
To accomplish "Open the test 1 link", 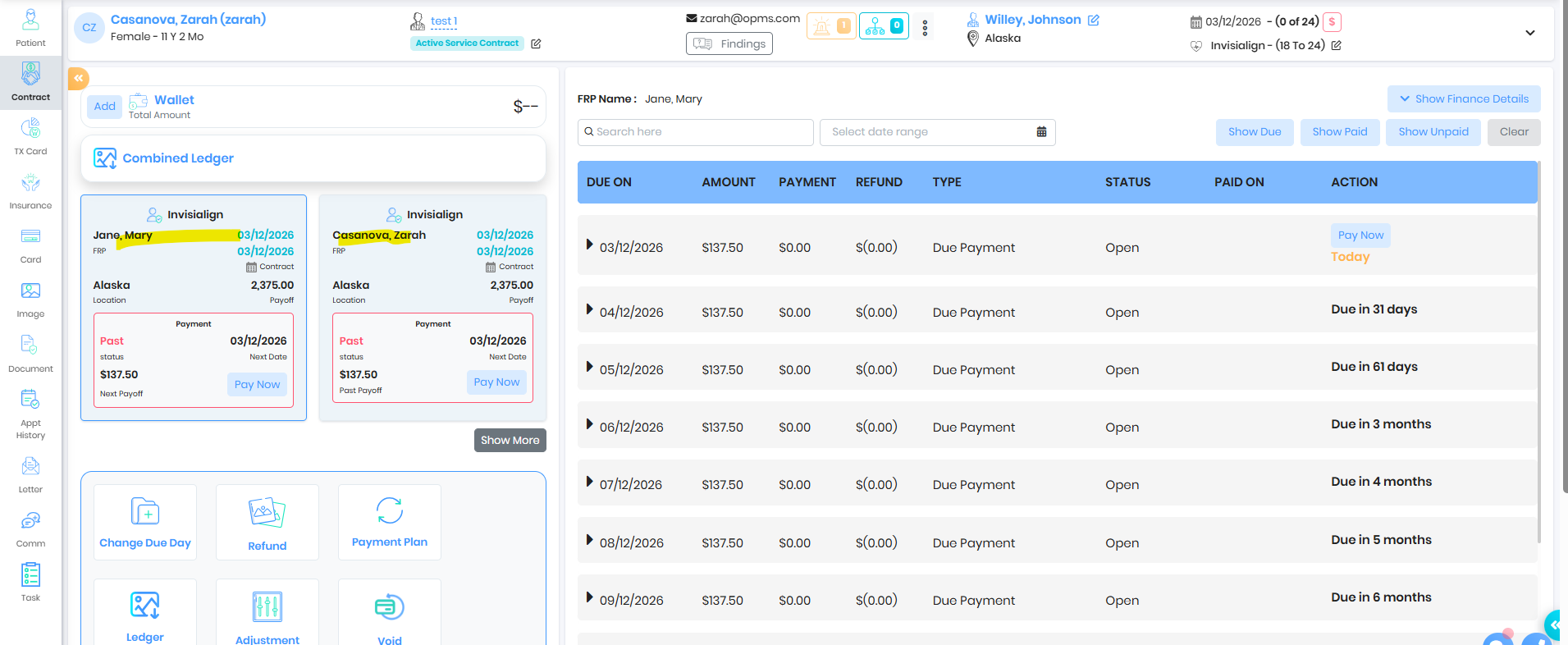I will click(x=444, y=21).
